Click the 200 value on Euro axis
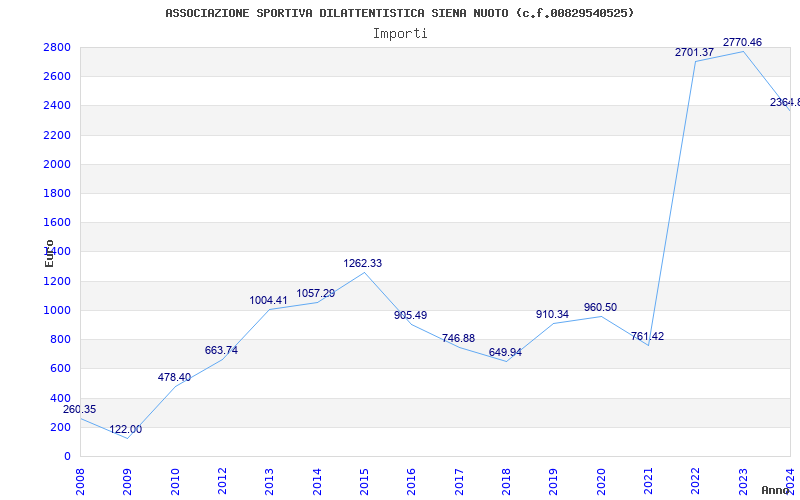Screen dimensions: 800x500 (x=60, y=427)
